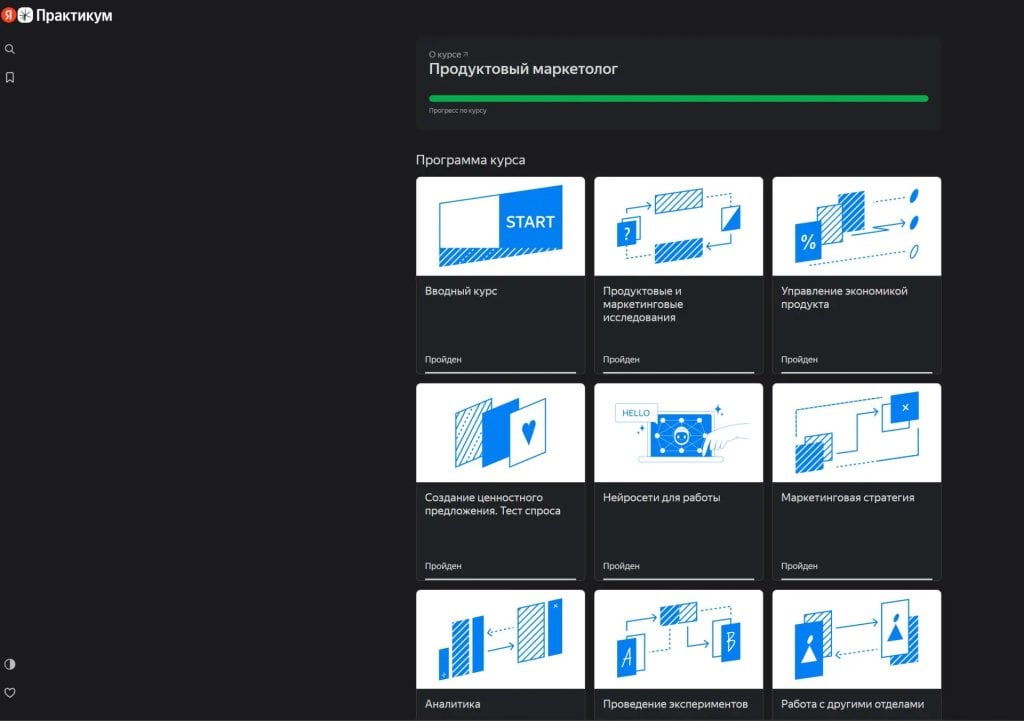The height and width of the screenshot is (721, 1024).
Task: Click progress line under Нейросети для работы card
Action: coord(679,579)
